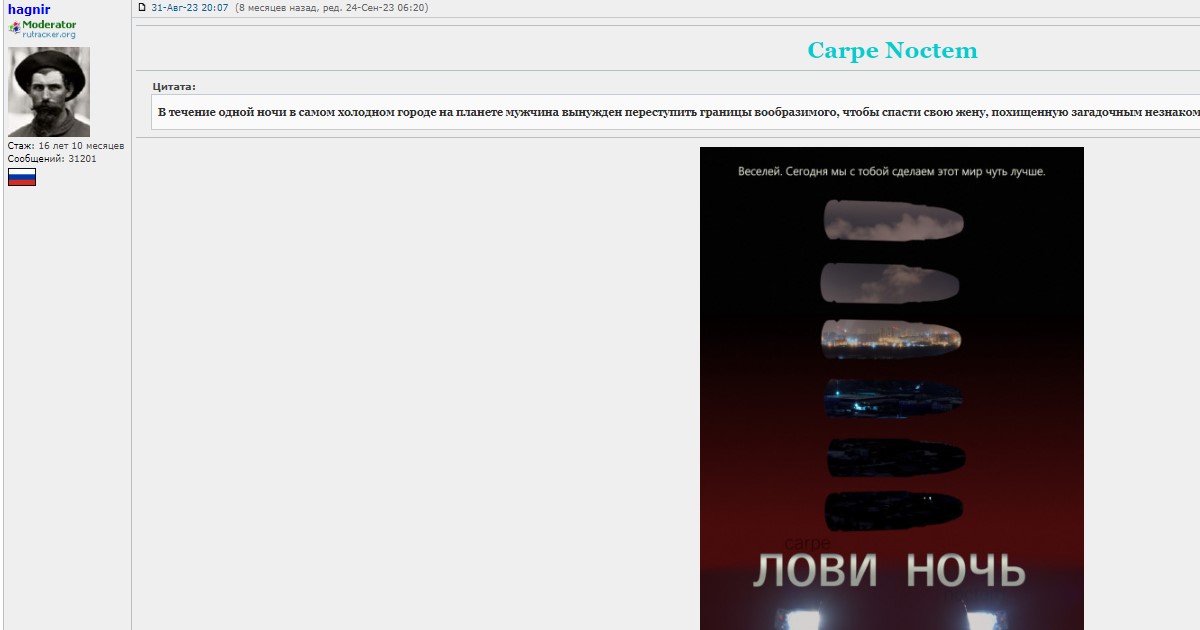Viewport: 1200px width, 630px height.
Task: Click the rutracker Moderator badge icon
Action: pyautogui.click(x=15, y=28)
